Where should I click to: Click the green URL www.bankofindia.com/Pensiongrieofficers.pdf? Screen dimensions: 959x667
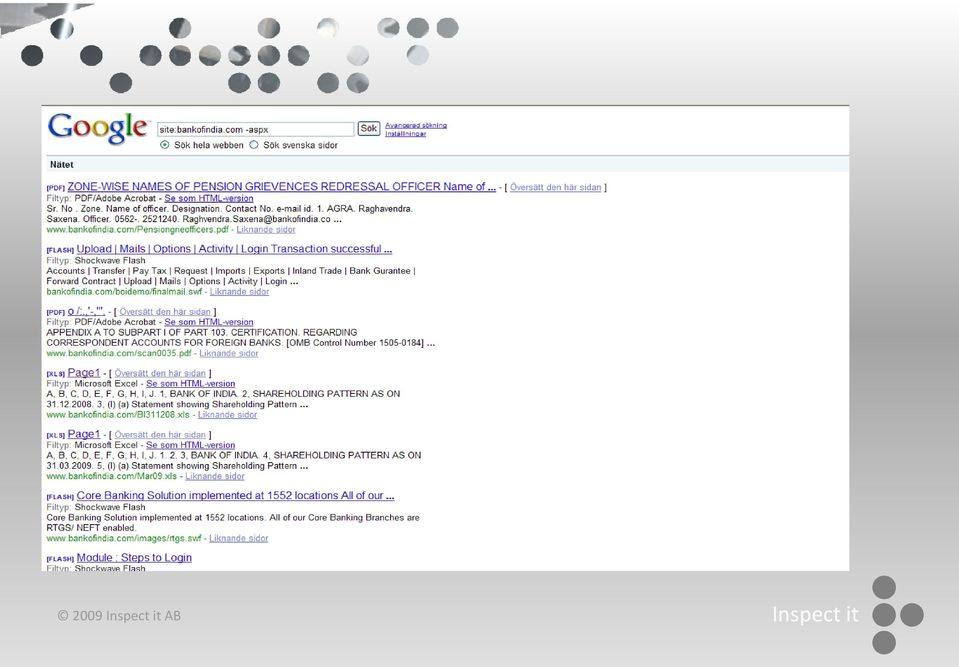click(x=138, y=229)
